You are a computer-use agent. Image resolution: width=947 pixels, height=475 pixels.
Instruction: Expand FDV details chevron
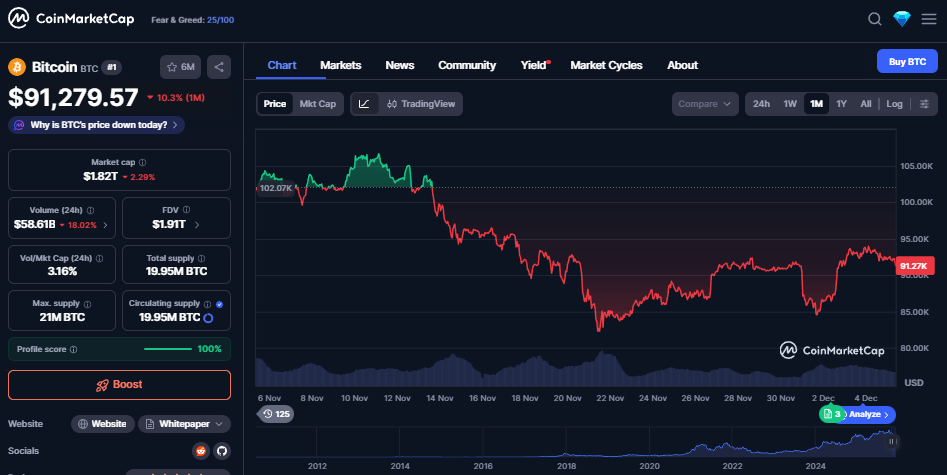(x=197, y=225)
